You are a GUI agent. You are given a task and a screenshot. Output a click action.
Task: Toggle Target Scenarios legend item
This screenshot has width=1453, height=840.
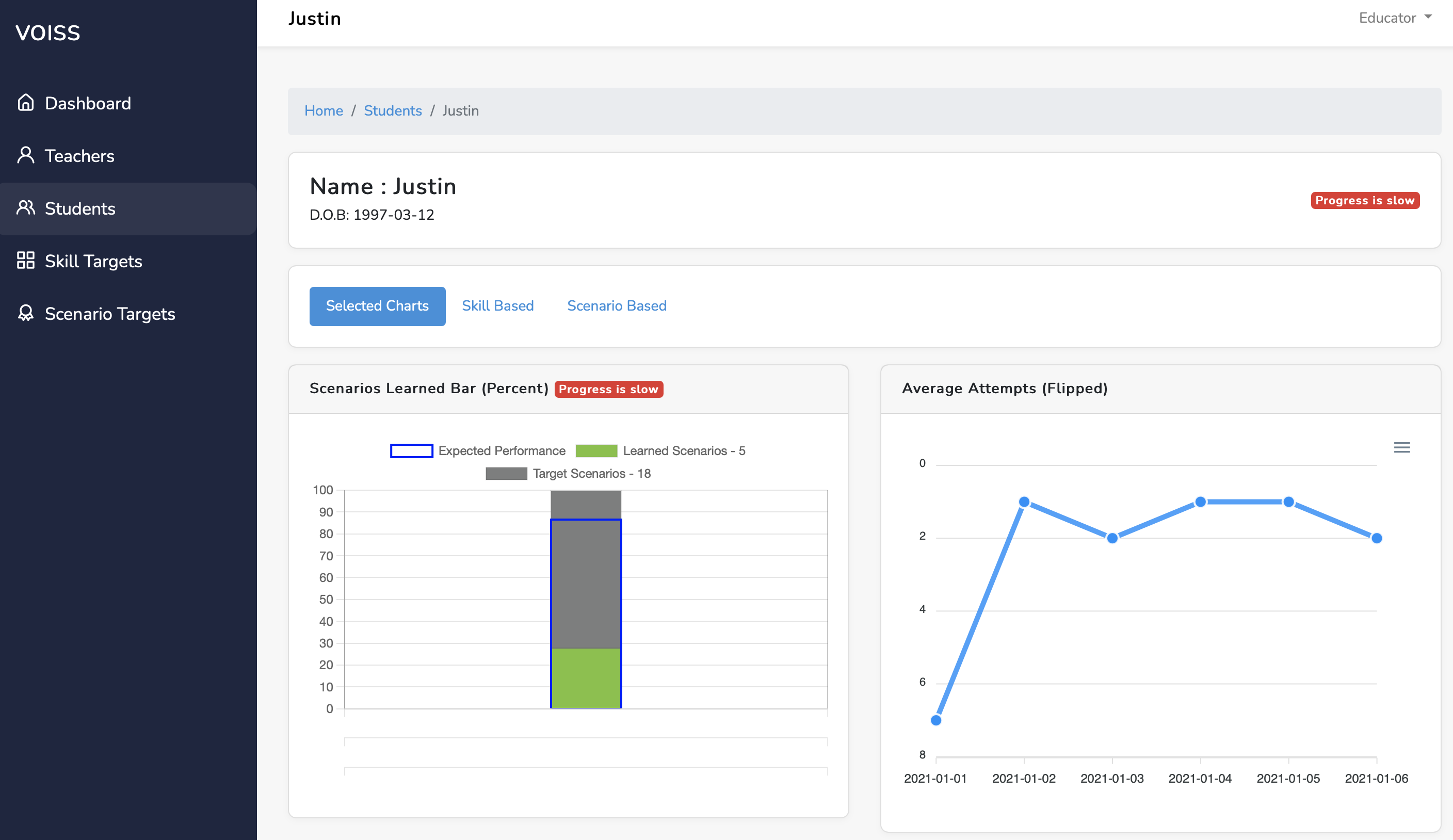(x=569, y=473)
